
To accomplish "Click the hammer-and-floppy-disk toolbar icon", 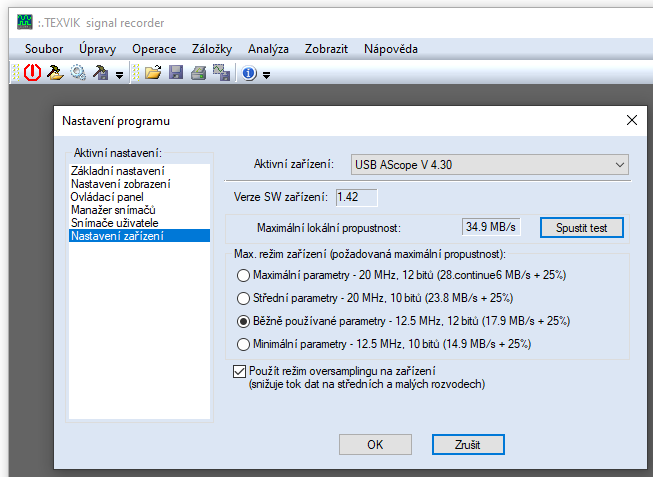I will [101, 73].
